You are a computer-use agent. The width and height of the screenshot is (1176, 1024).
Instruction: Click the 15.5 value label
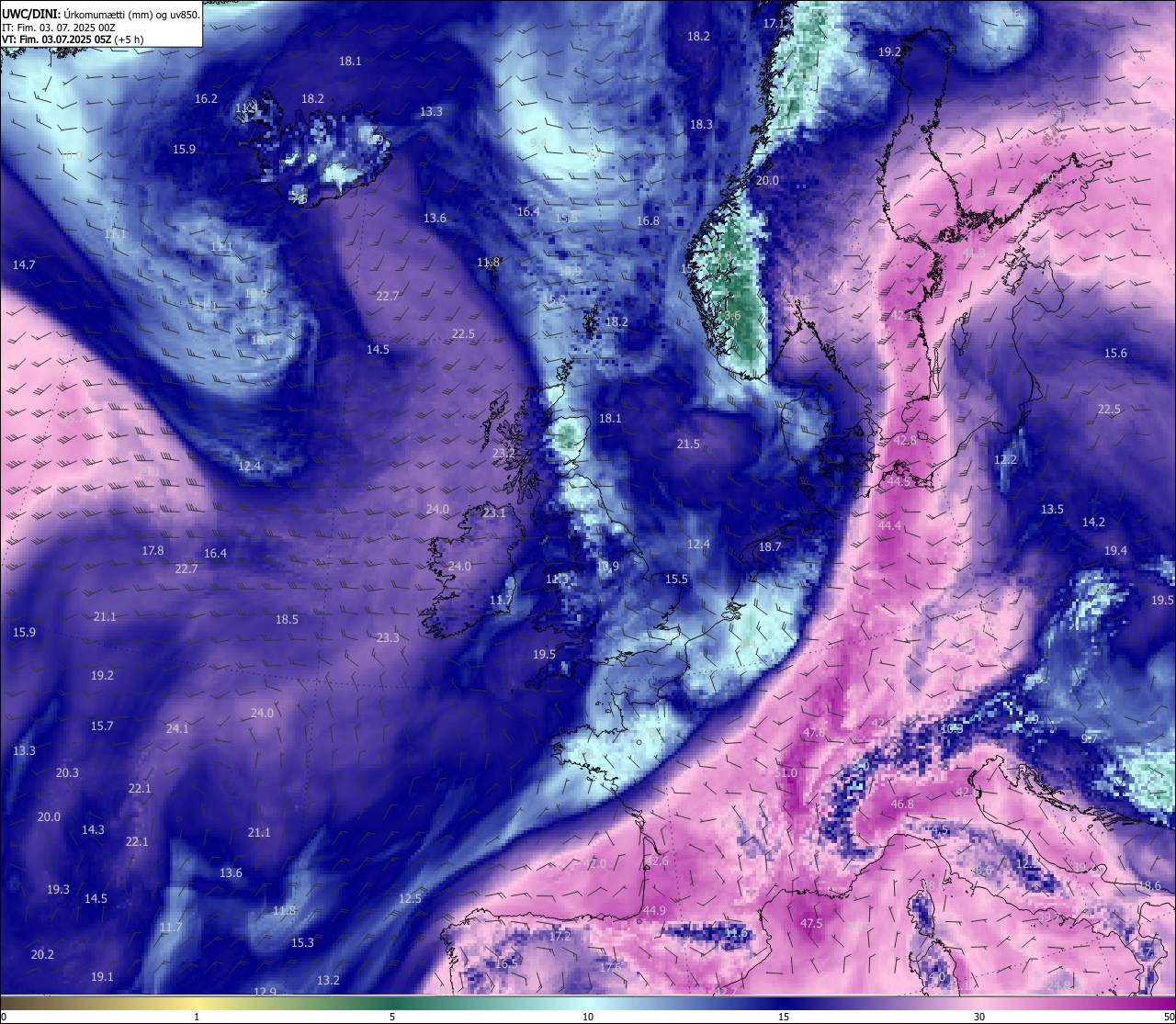pos(676,579)
